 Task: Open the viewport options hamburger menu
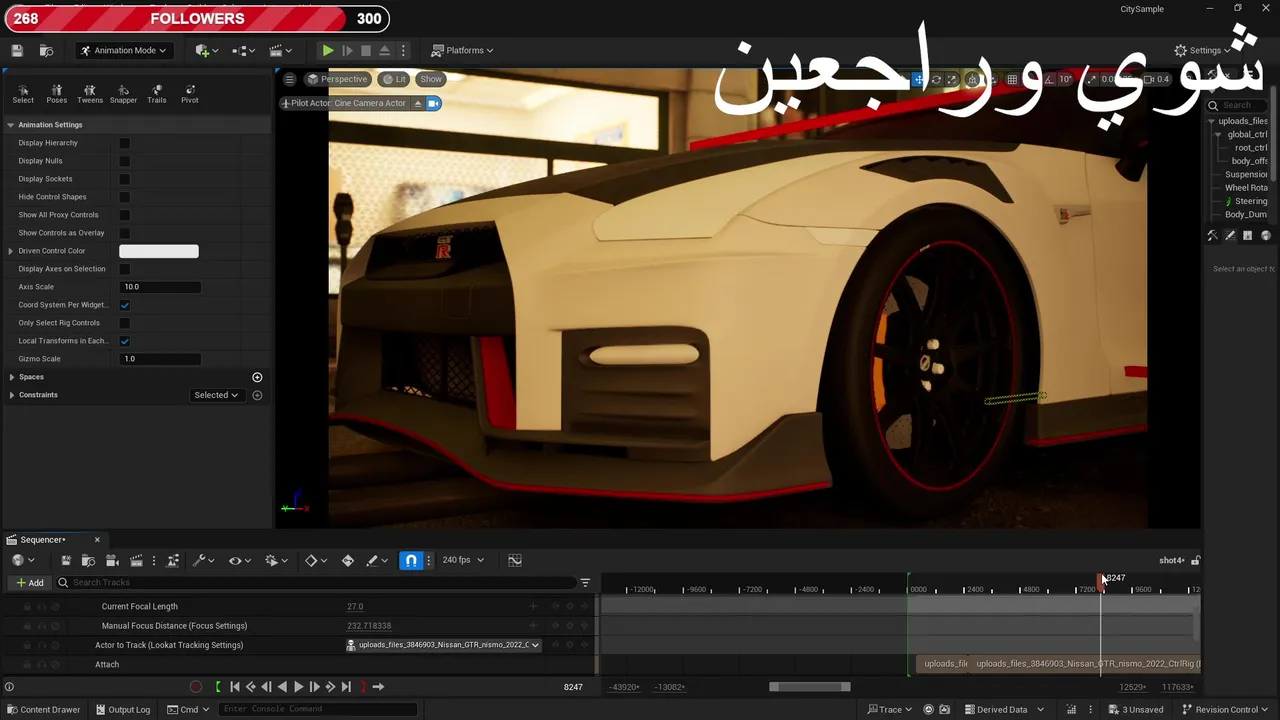289,79
